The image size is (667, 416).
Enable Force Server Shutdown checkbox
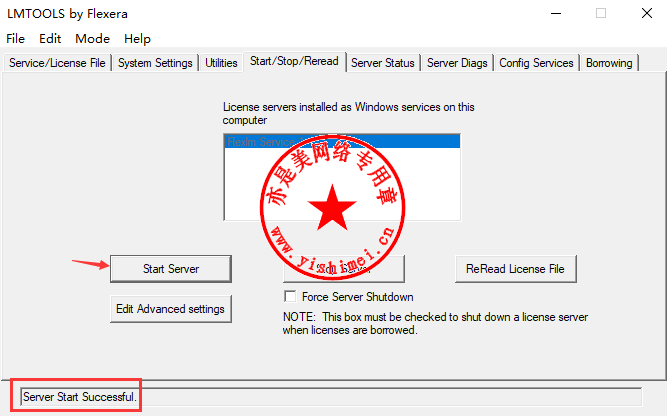click(290, 296)
